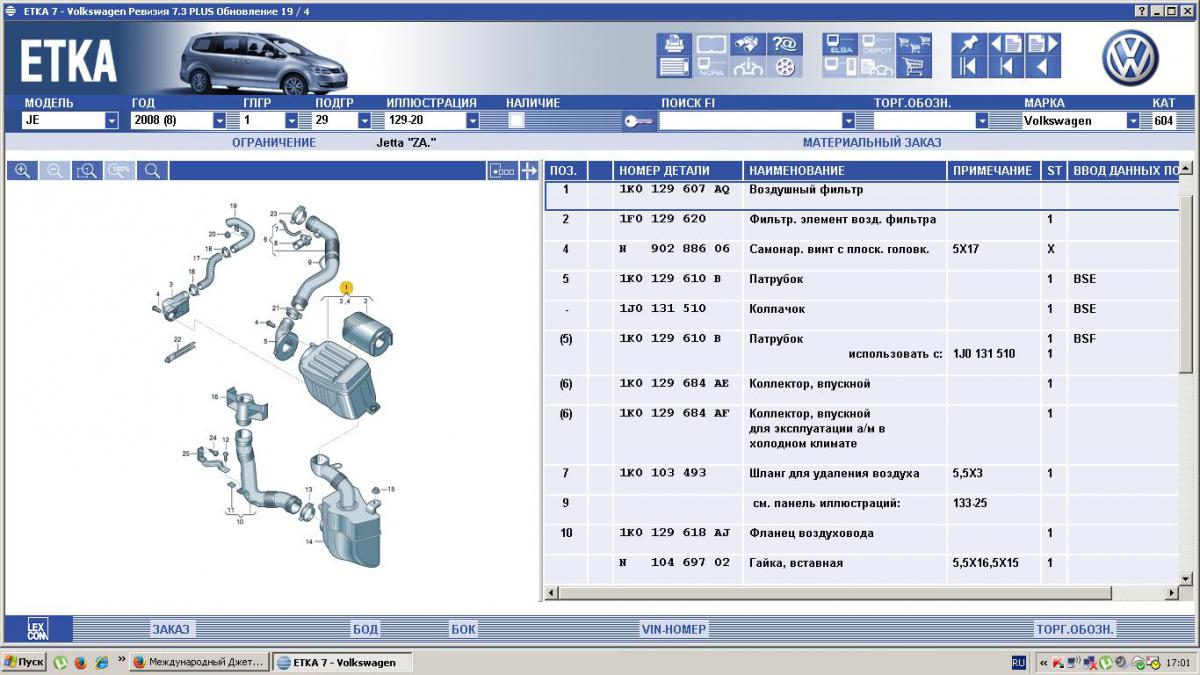Click the single-bar back arrow icon
This screenshot has width=1200, height=675.
1006,67
